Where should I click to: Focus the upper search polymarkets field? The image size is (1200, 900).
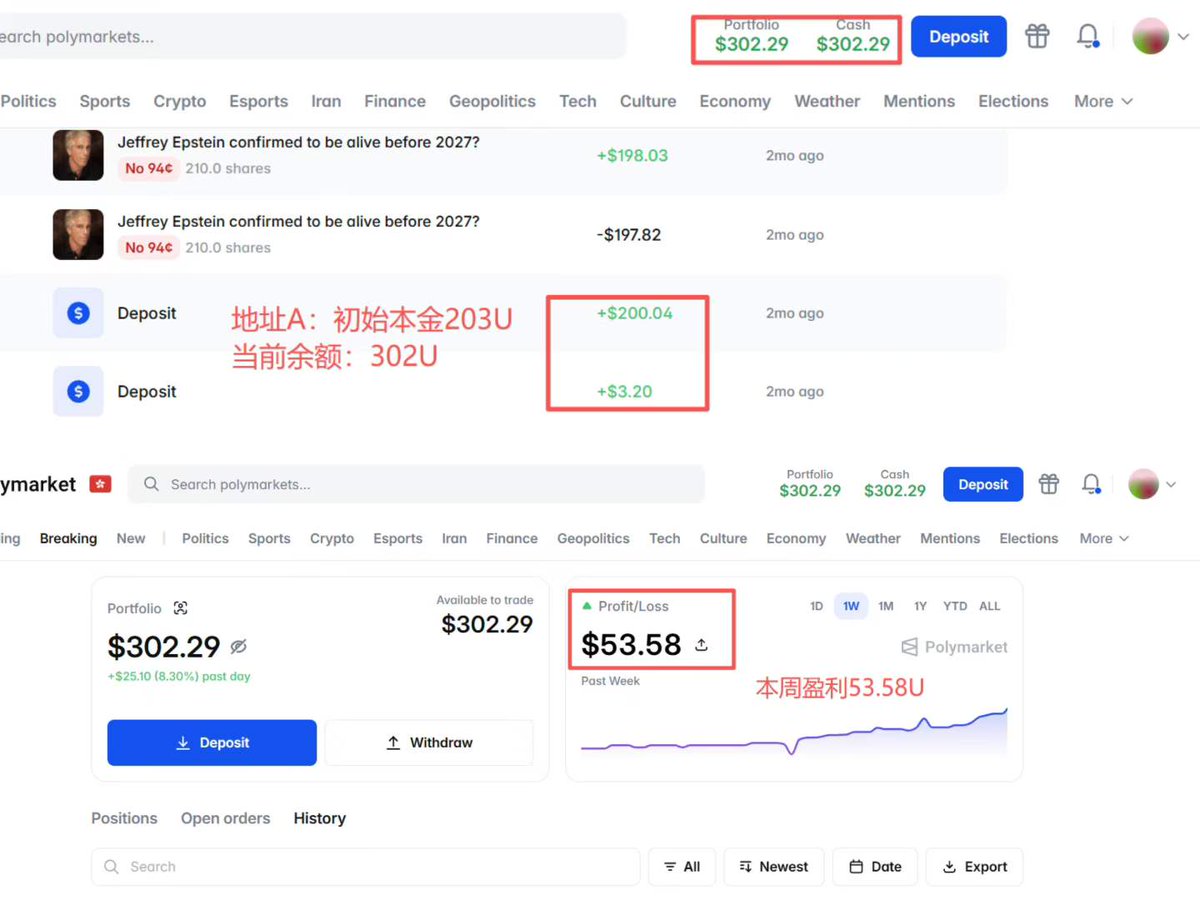pos(313,37)
